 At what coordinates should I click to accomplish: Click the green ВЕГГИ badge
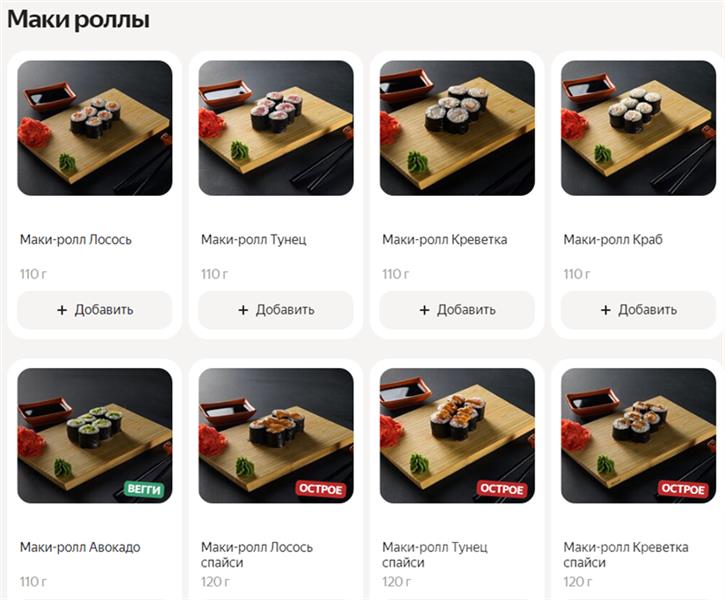[144, 489]
